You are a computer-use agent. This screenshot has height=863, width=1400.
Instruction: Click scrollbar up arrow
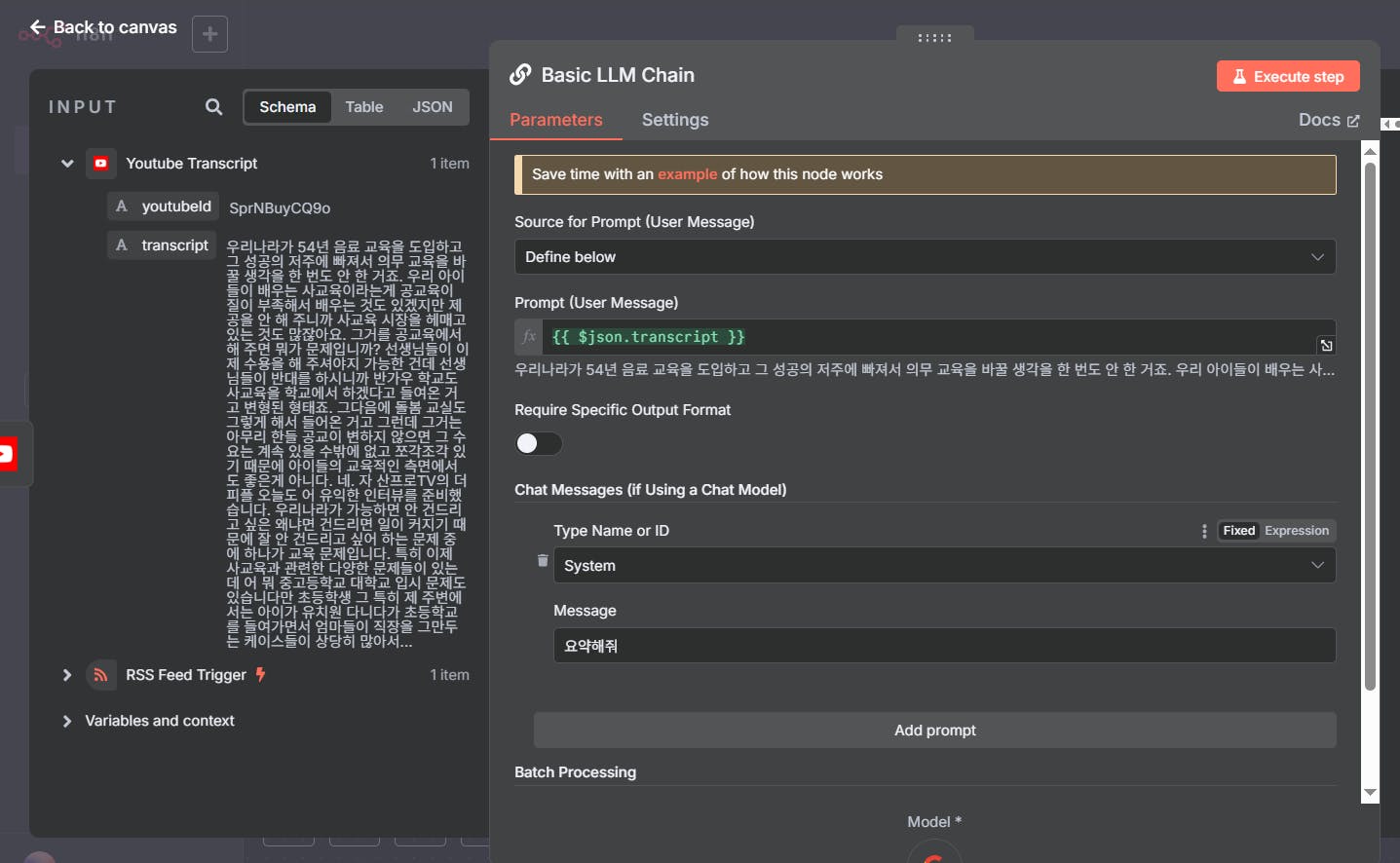[x=1370, y=151]
